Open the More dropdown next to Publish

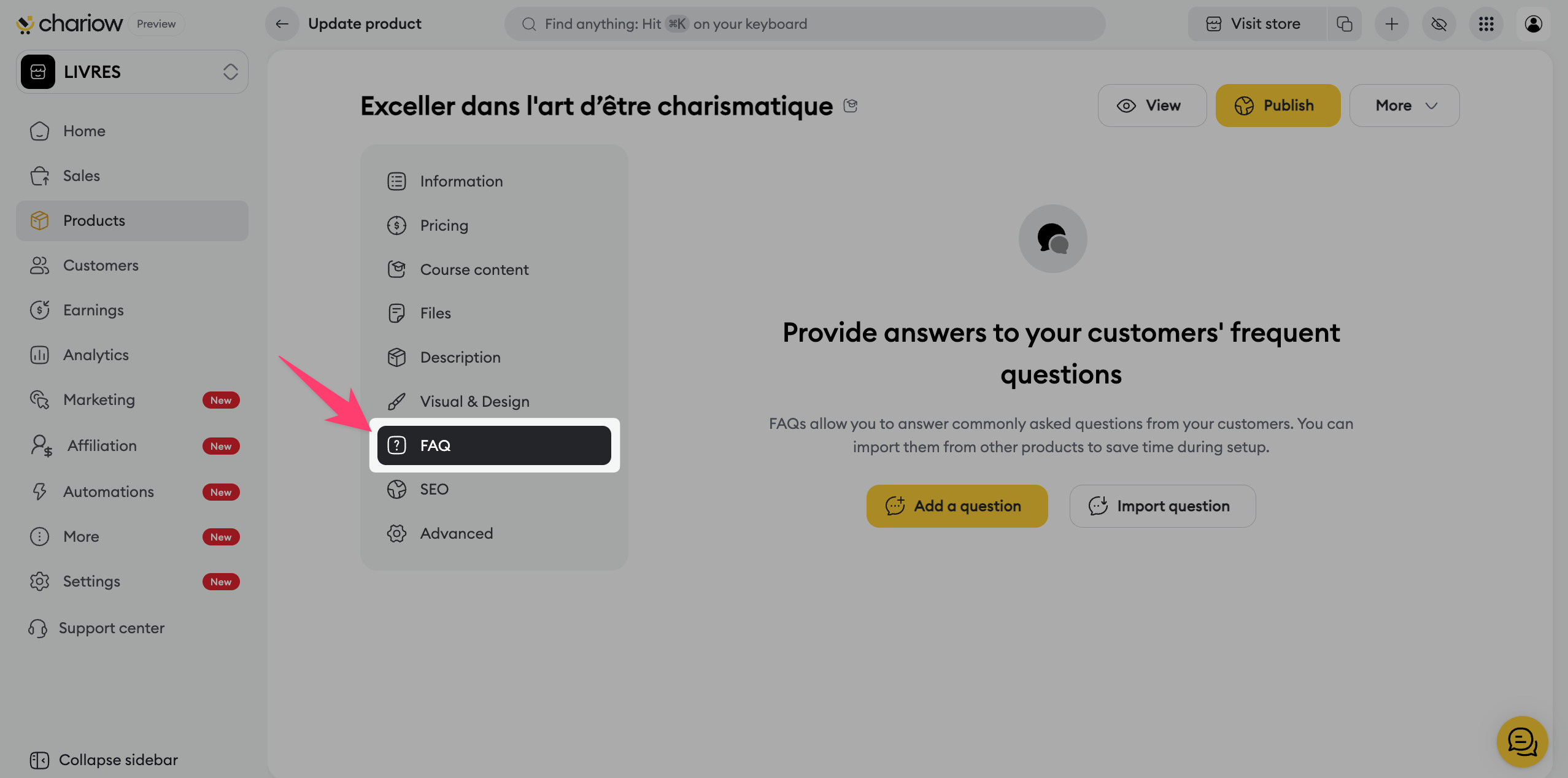tap(1404, 106)
